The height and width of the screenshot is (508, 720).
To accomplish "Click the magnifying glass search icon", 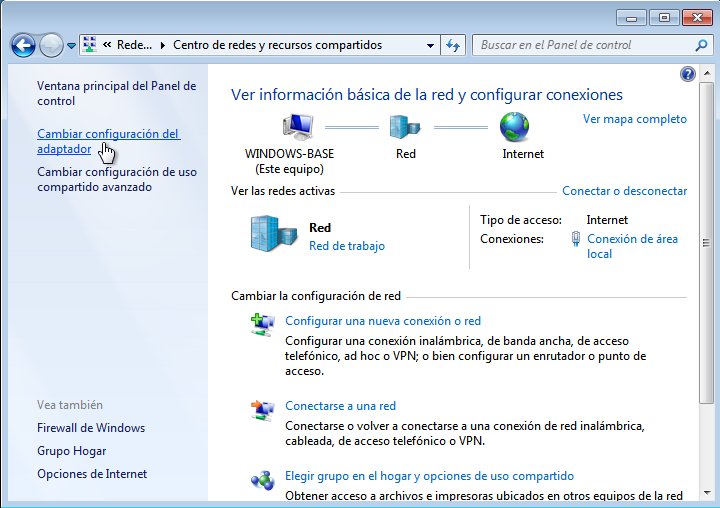I will tap(701, 45).
